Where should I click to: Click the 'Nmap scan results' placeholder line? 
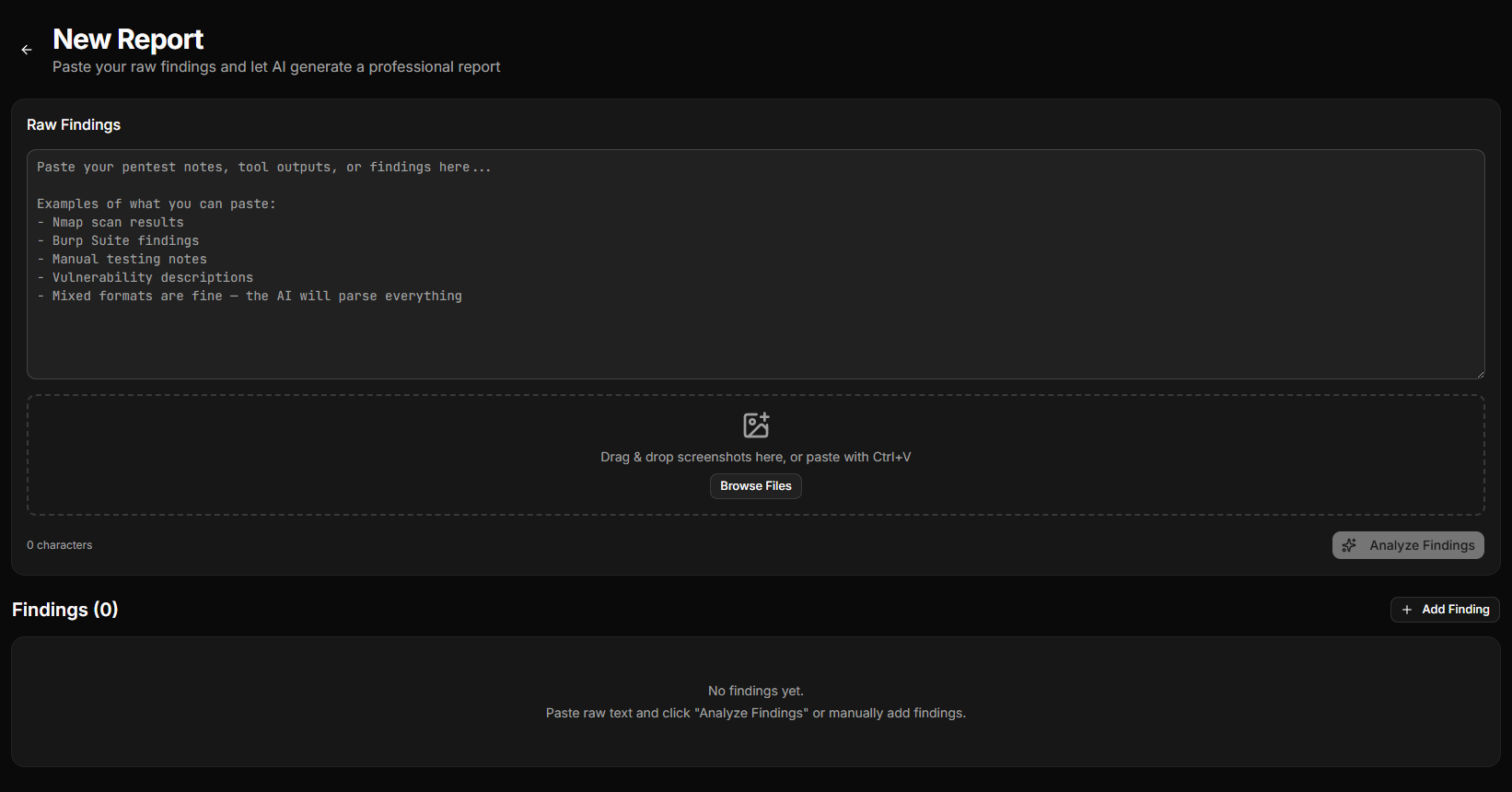pos(118,222)
